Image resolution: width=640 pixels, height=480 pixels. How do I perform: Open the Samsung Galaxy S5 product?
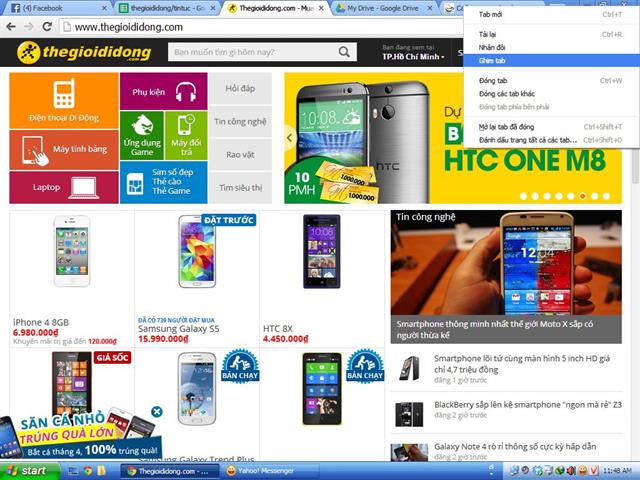[197, 278]
